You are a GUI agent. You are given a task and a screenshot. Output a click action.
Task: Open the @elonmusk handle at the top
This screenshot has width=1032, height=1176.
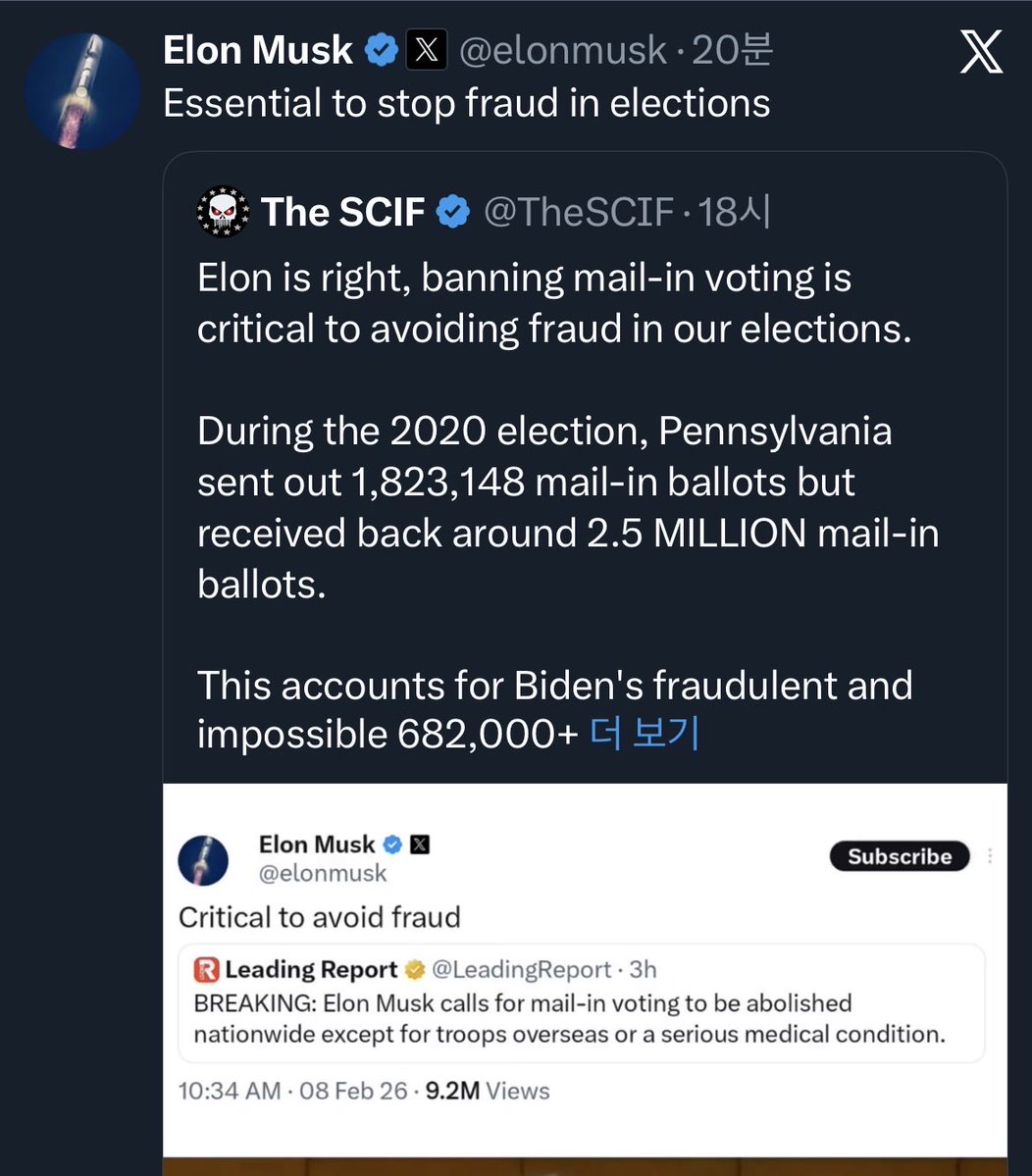562,50
